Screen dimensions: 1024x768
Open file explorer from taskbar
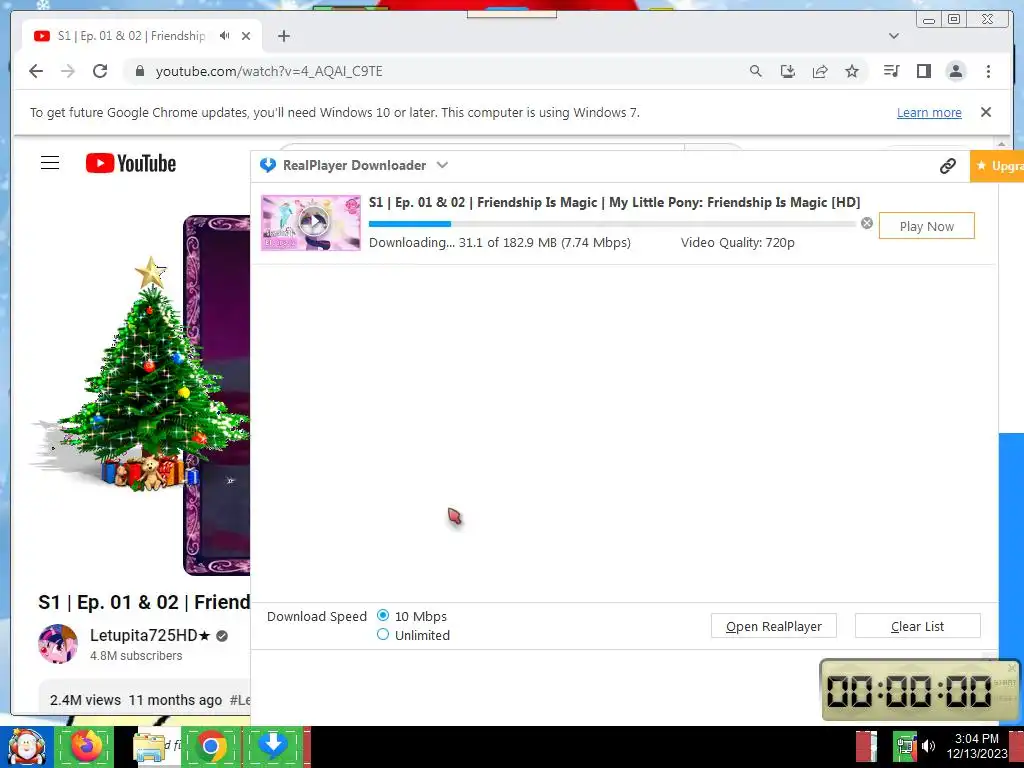coord(150,746)
